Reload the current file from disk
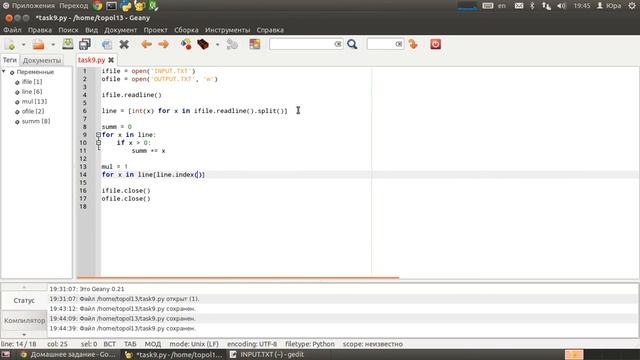 point(107,44)
